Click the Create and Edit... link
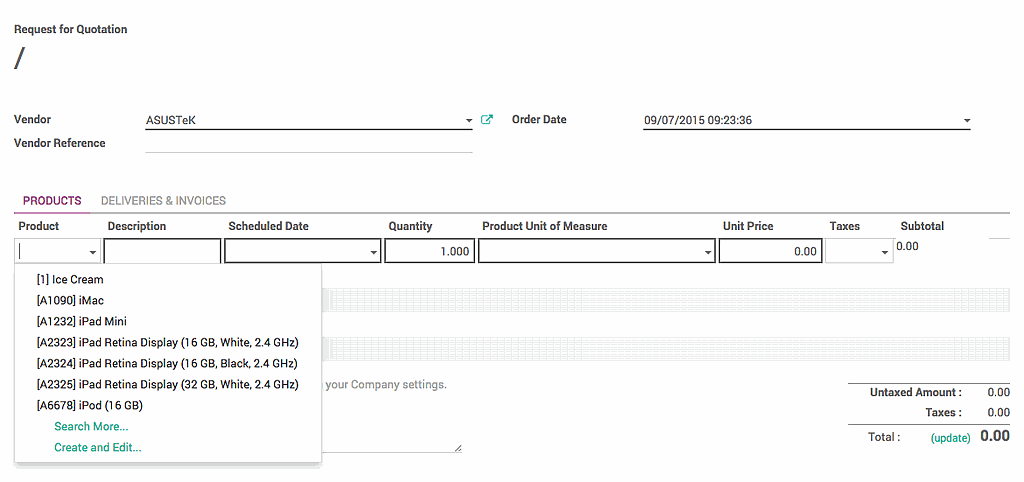This screenshot has height=482, width=1024. point(97,448)
